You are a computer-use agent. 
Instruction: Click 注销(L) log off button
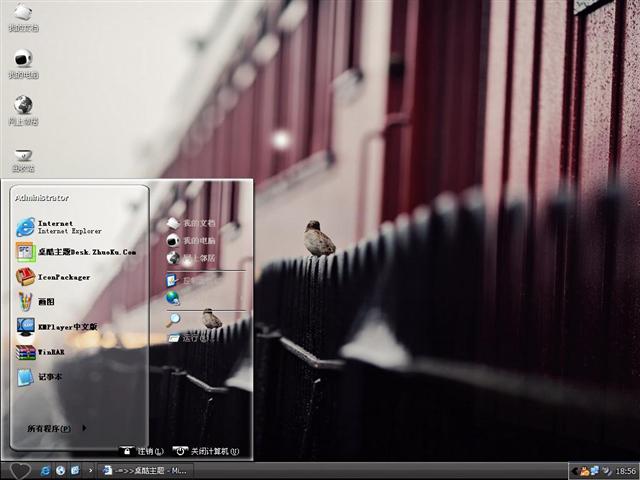click(142, 451)
